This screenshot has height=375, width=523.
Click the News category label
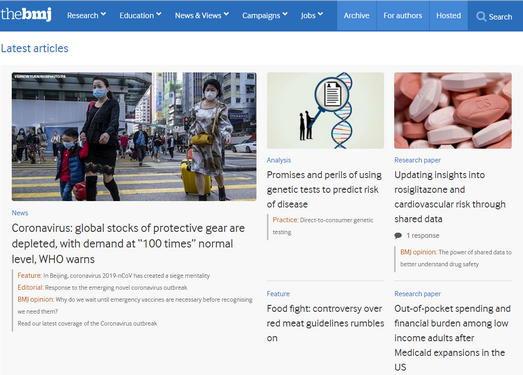coord(20,213)
